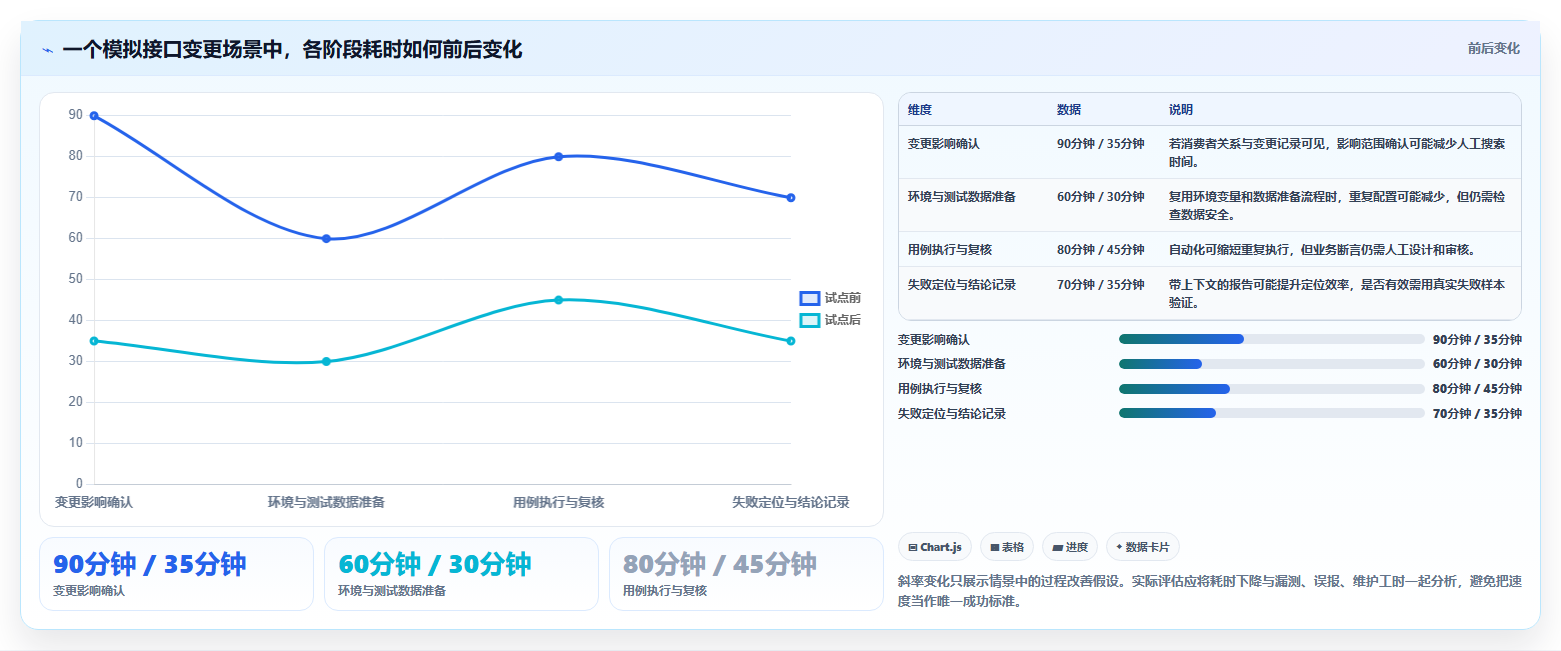Click the table data cell 80分钟 / 45分钟
The image size is (1561, 651).
1100,250
